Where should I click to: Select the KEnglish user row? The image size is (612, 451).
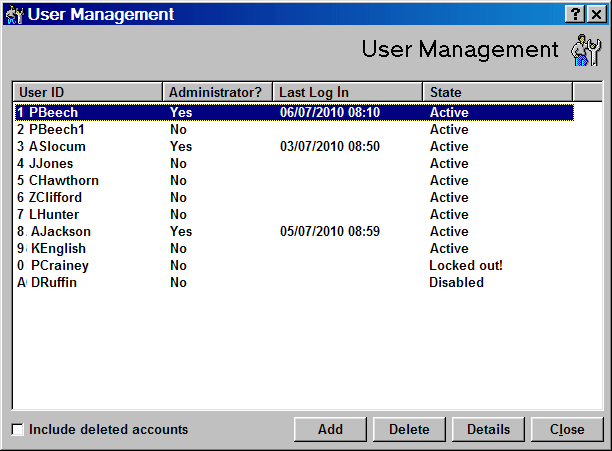click(294, 248)
